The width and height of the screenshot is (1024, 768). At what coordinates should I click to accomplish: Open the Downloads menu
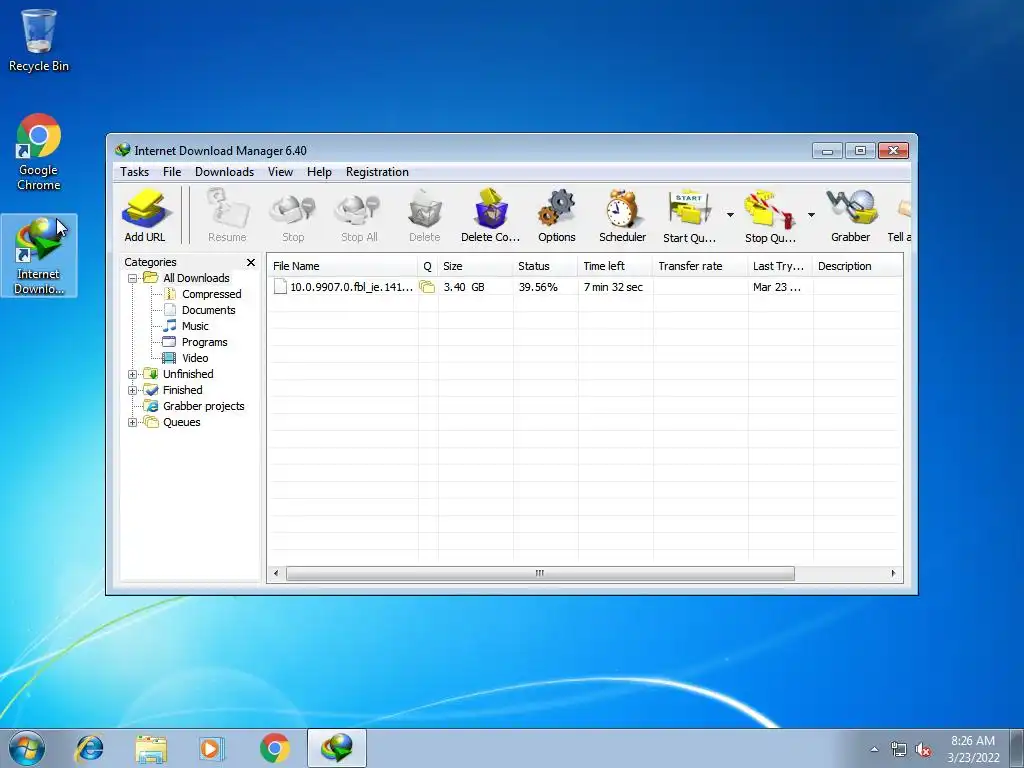225,172
